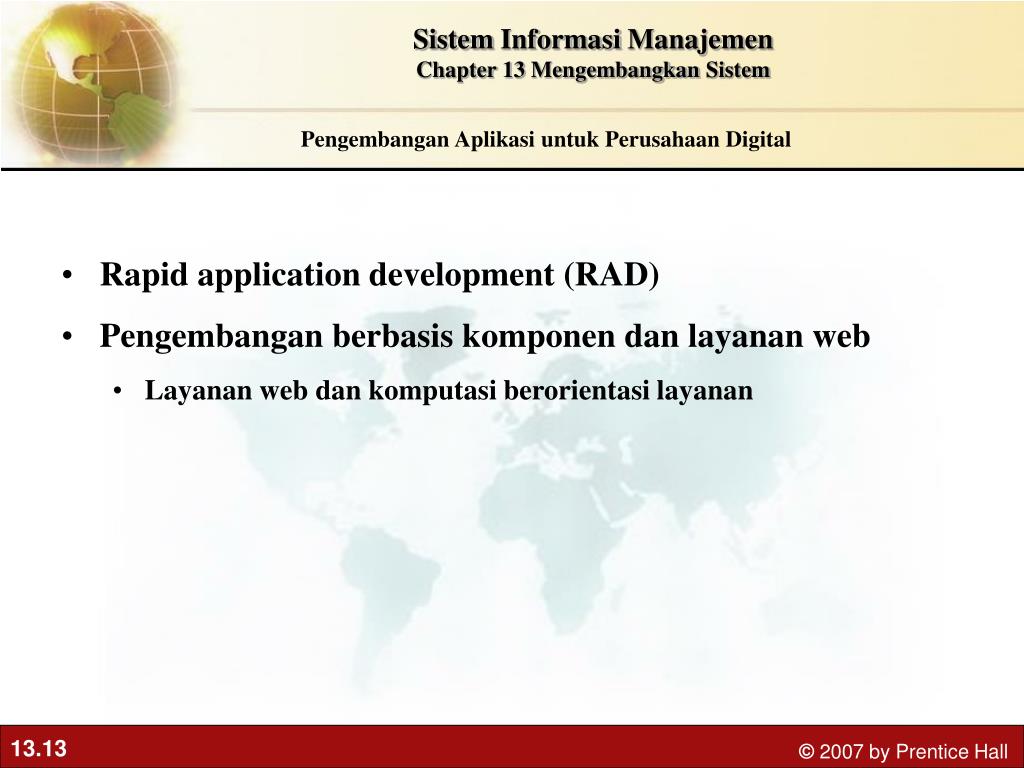Click heading 'Pengembangan Aplikasi untuk Perusahaan Digital'

coord(545,139)
